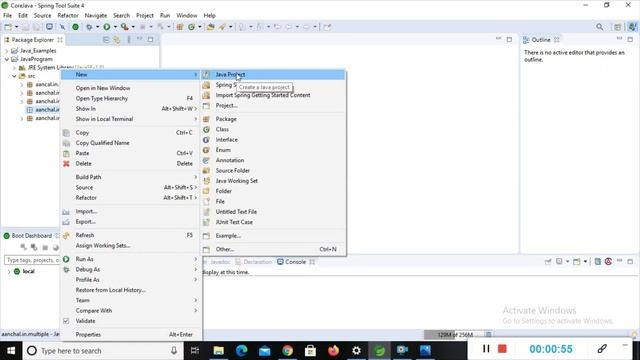Open the Refactor menu in menu bar
The width and height of the screenshot is (640, 360).
[68, 16]
